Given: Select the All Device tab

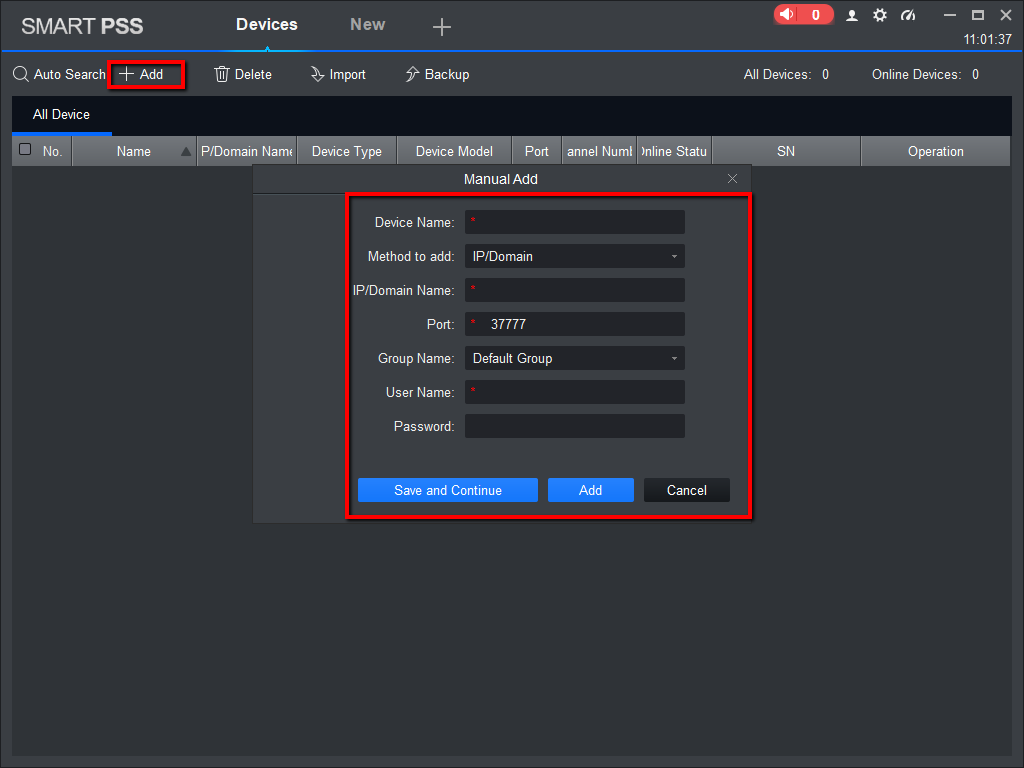Looking at the screenshot, I should tap(61, 114).
